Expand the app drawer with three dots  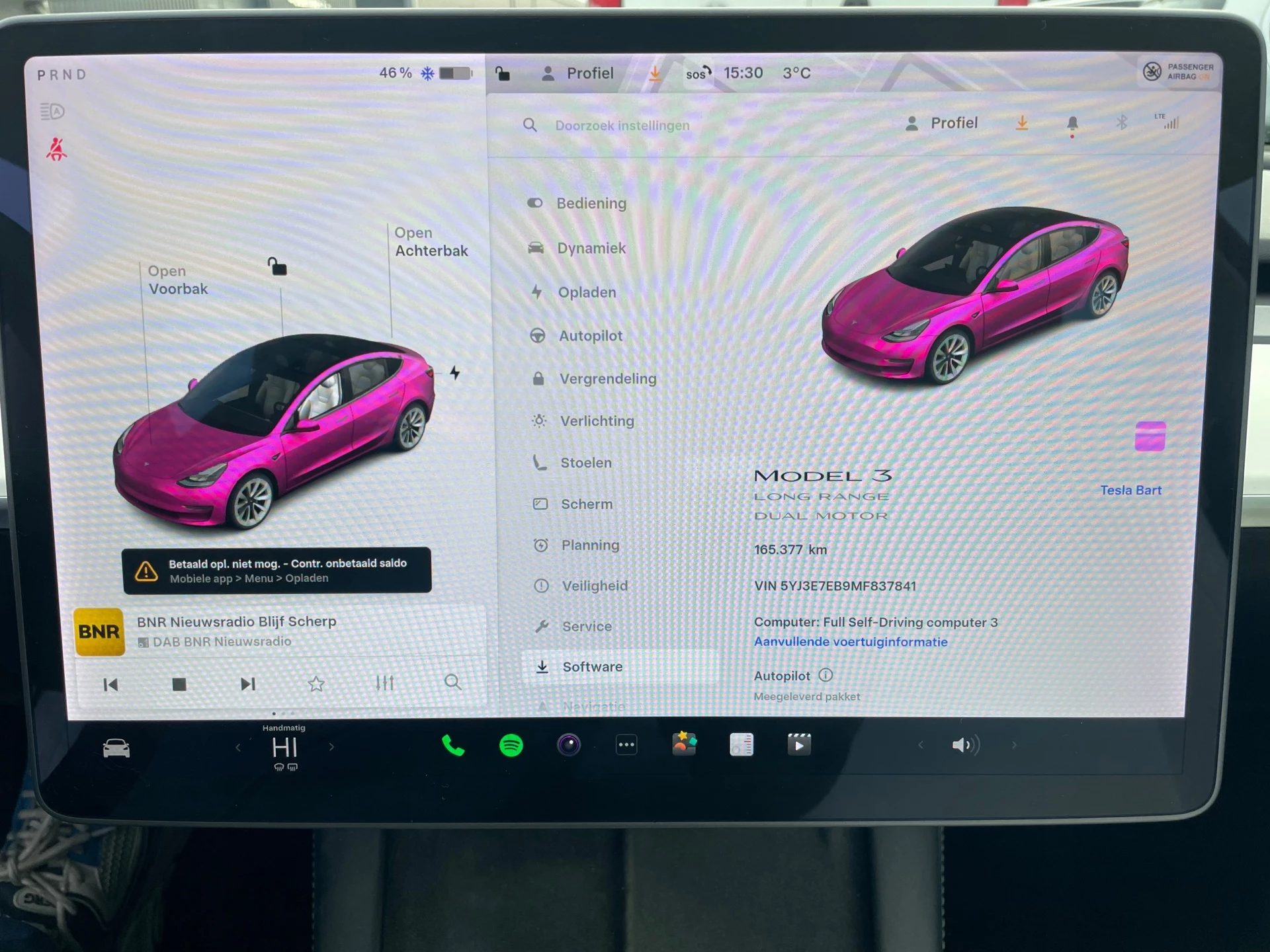click(626, 744)
